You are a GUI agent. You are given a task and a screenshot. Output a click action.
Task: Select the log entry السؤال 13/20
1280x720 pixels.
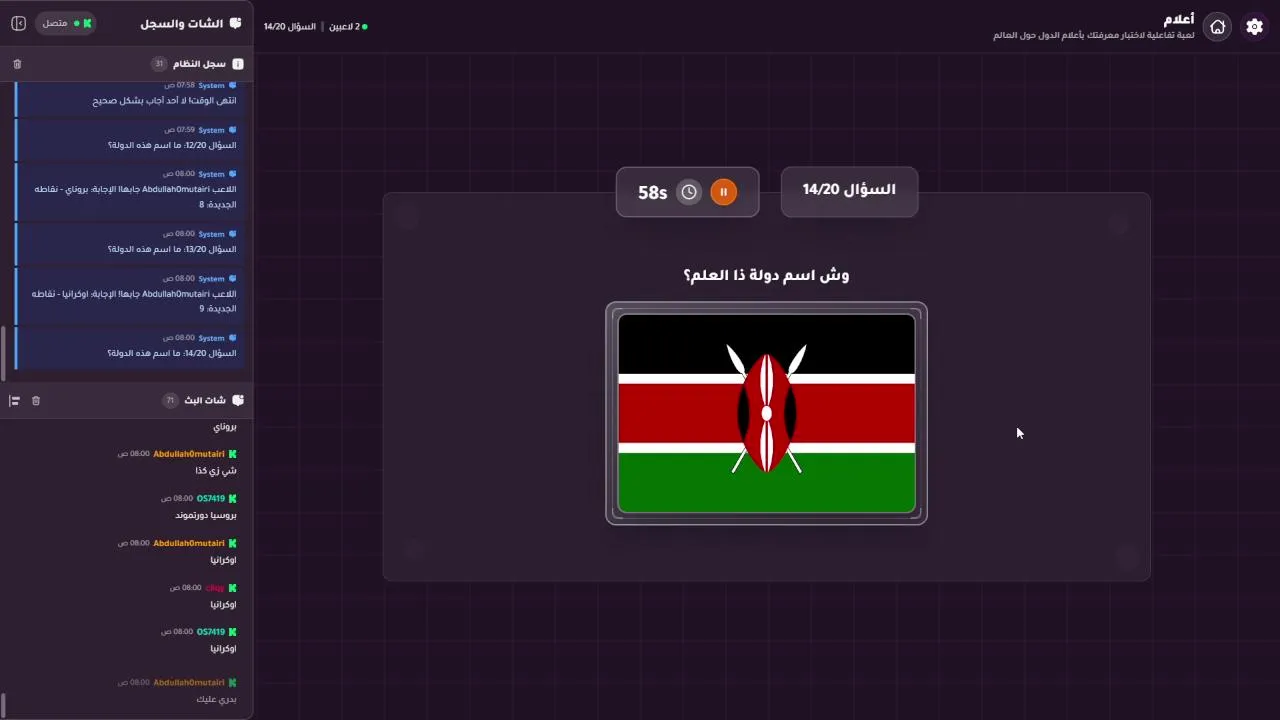click(127, 242)
